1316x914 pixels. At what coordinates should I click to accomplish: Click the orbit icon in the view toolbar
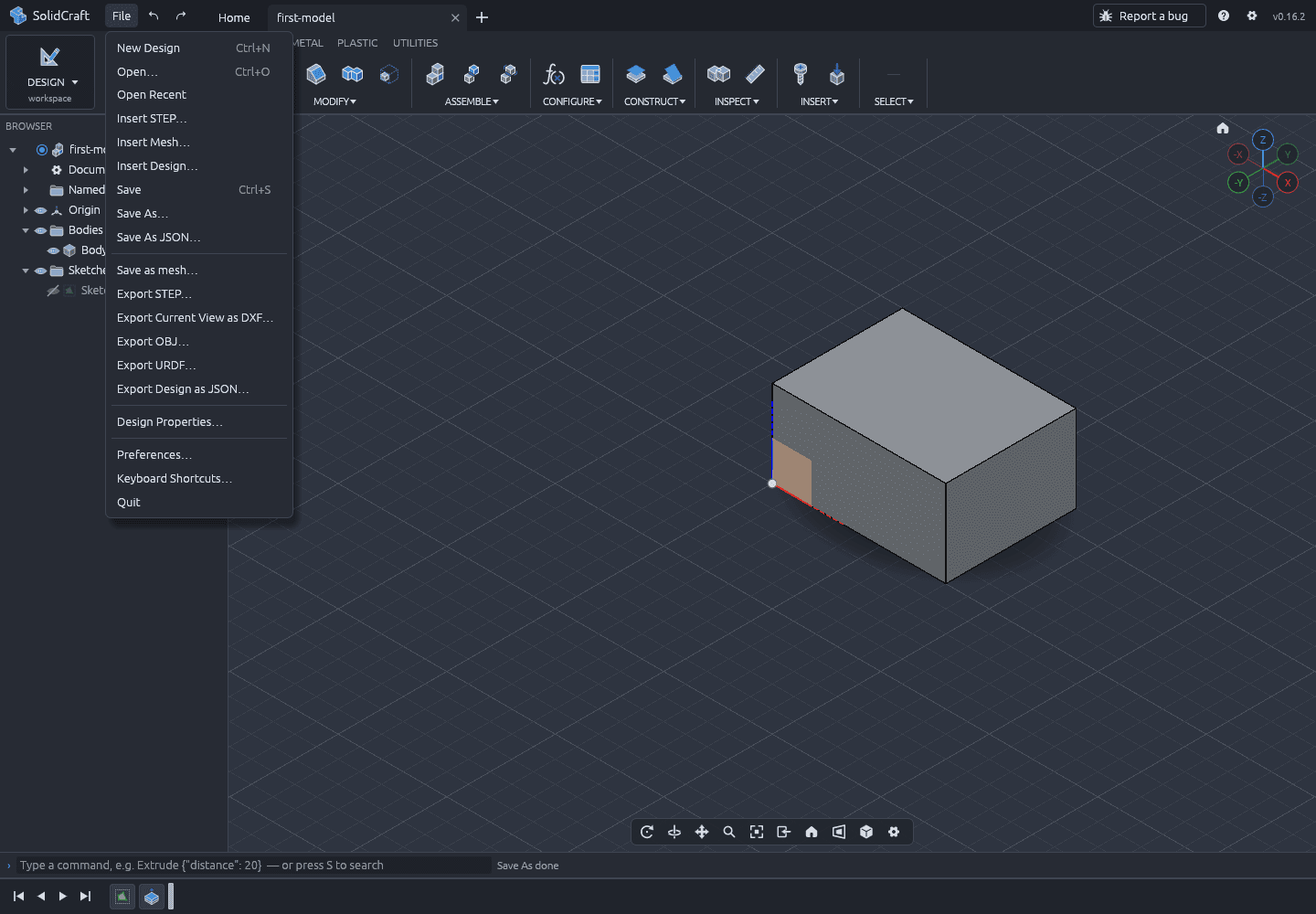point(647,832)
